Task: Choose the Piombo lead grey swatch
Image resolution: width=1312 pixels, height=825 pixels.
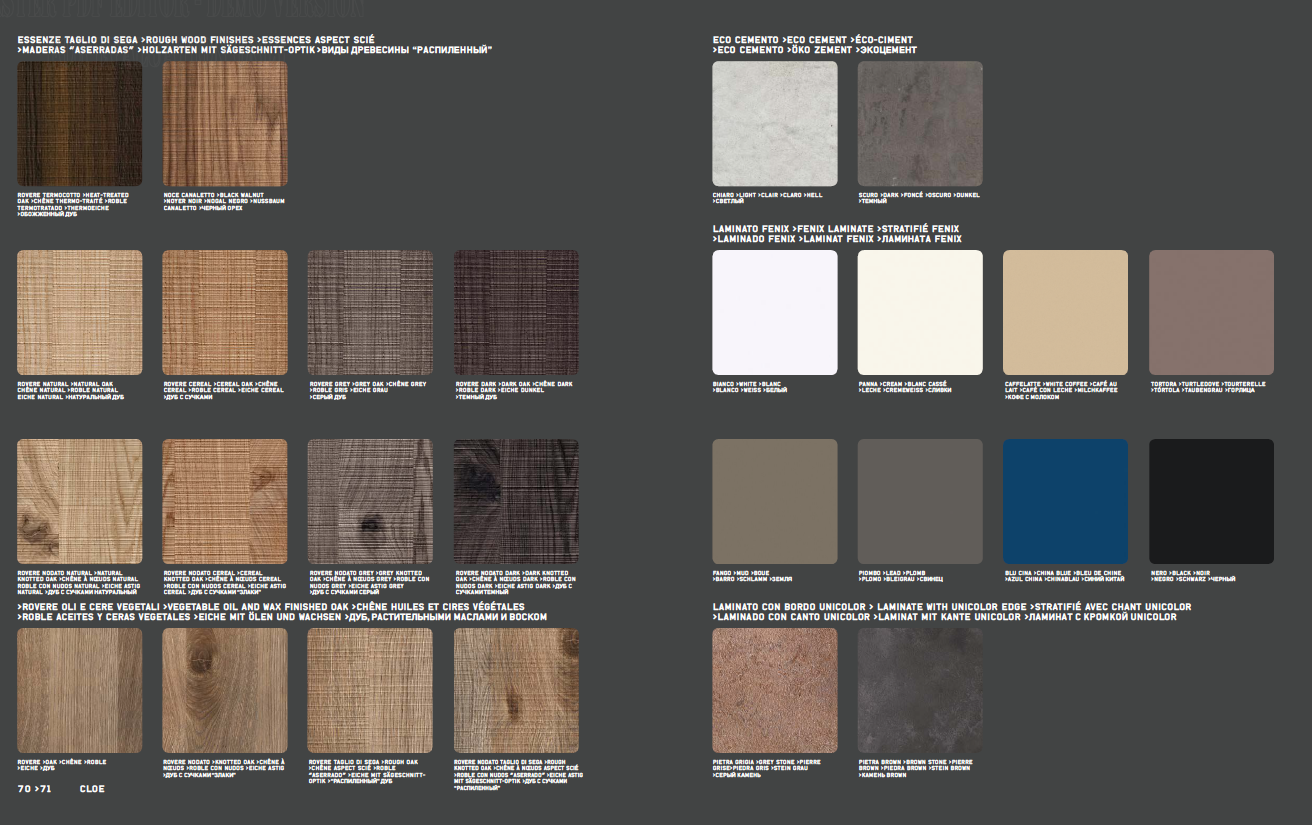Action: [x=920, y=501]
